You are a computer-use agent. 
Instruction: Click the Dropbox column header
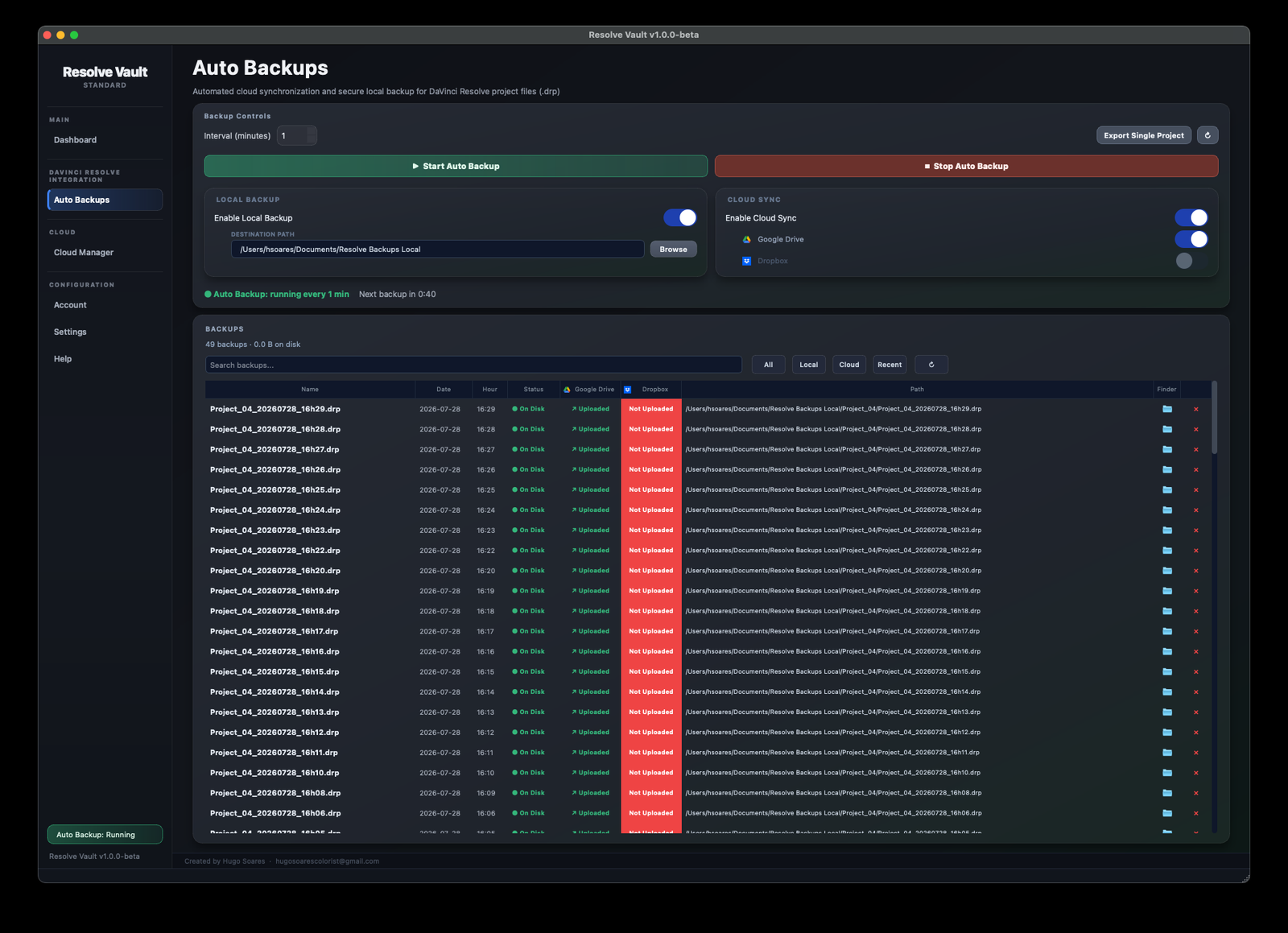click(x=650, y=390)
